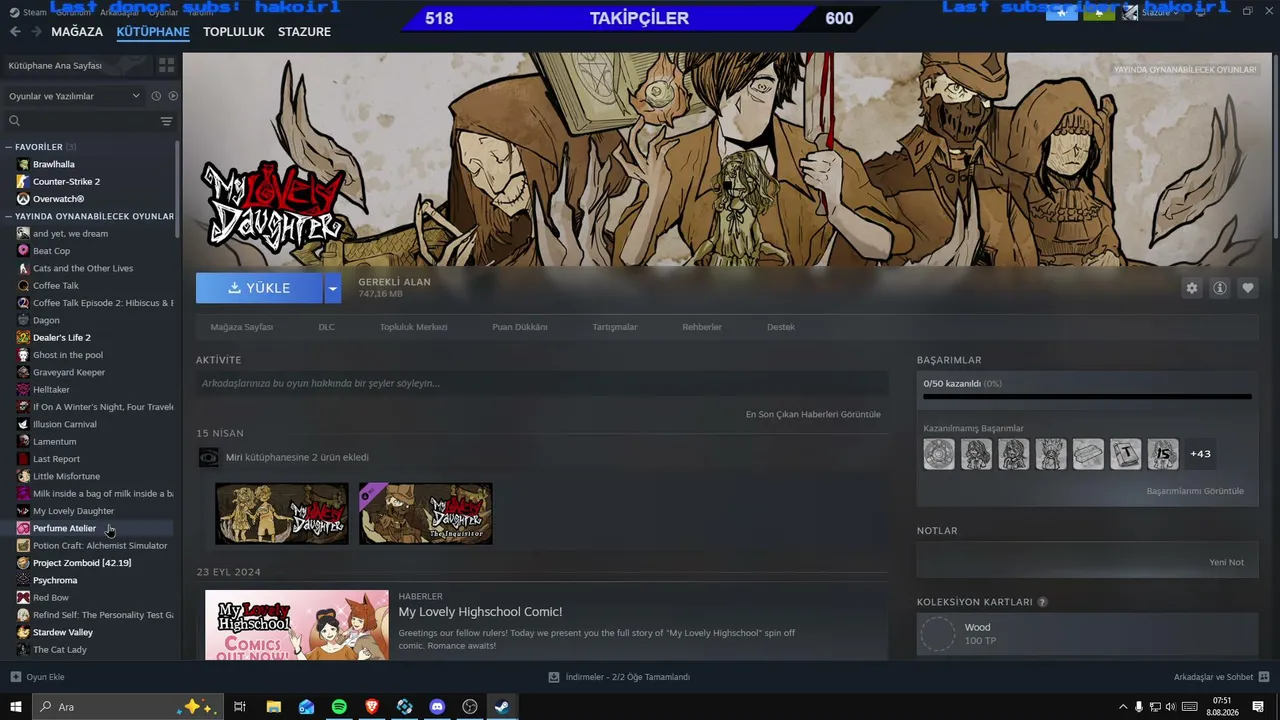Click the library list scrollbar
Viewport: 1280px width, 720px height.
(x=178, y=190)
